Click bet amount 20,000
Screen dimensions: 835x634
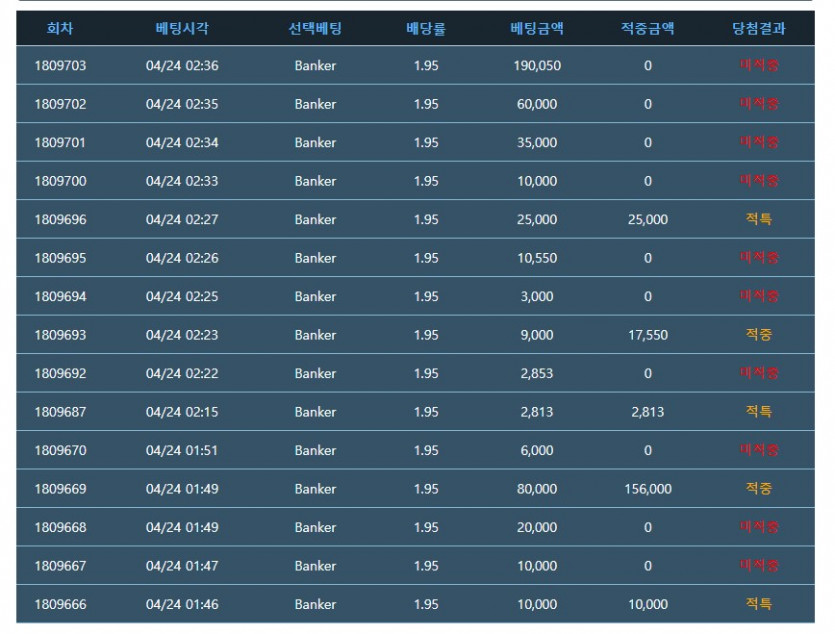[537, 527]
